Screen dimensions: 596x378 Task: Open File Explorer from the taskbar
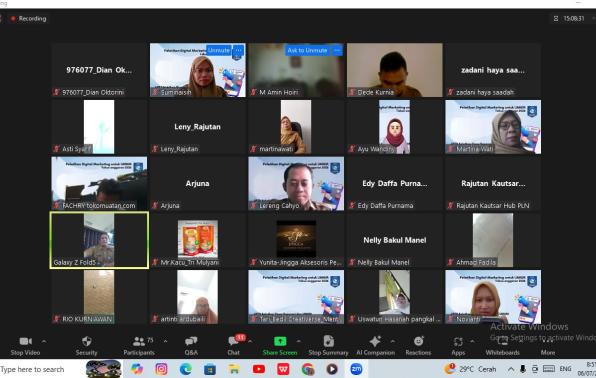234,369
